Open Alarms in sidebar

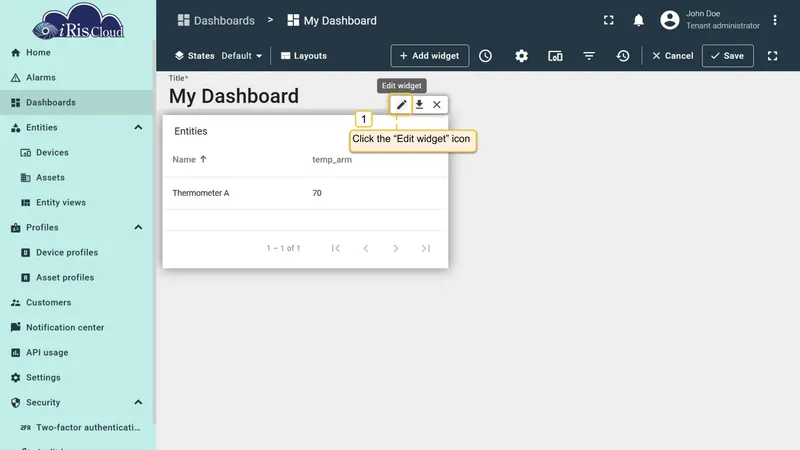click(x=77, y=78)
